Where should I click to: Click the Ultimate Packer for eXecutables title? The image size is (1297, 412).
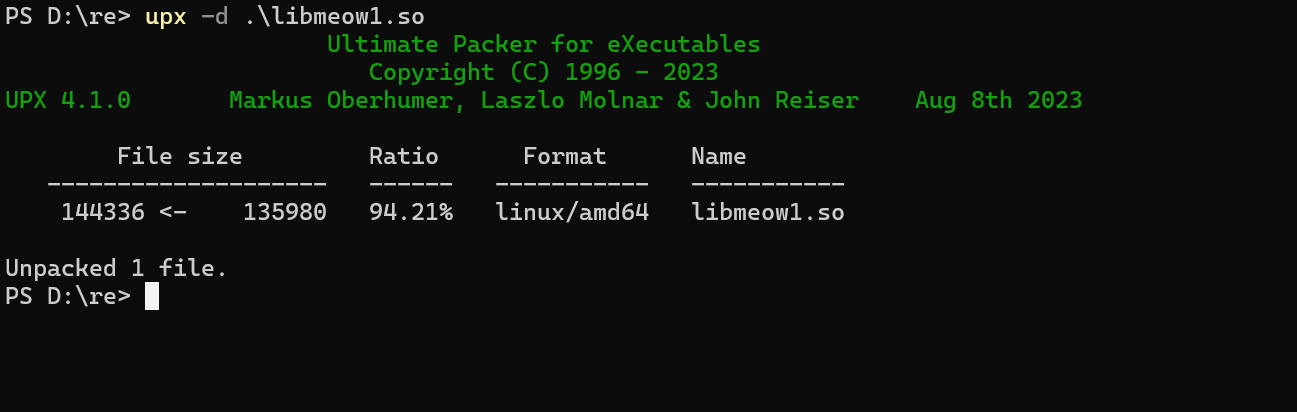tap(543, 45)
